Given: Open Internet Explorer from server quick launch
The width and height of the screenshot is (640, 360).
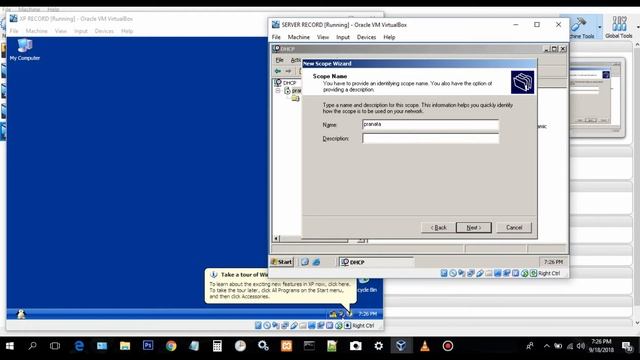Looking at the screenshot, I should pos(316,262).
